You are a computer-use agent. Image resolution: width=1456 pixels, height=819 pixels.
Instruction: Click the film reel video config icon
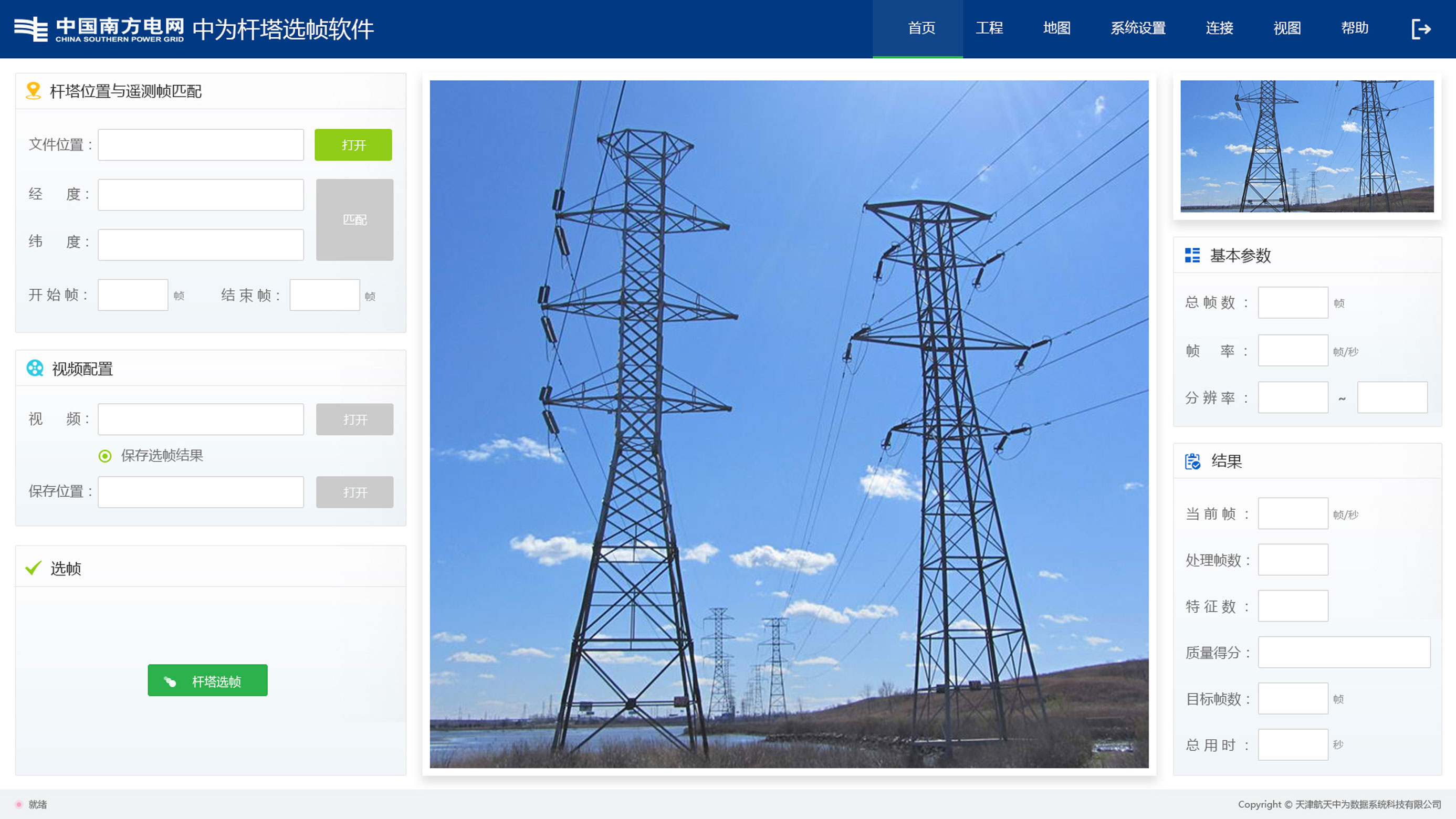click(x=35, y=368)
